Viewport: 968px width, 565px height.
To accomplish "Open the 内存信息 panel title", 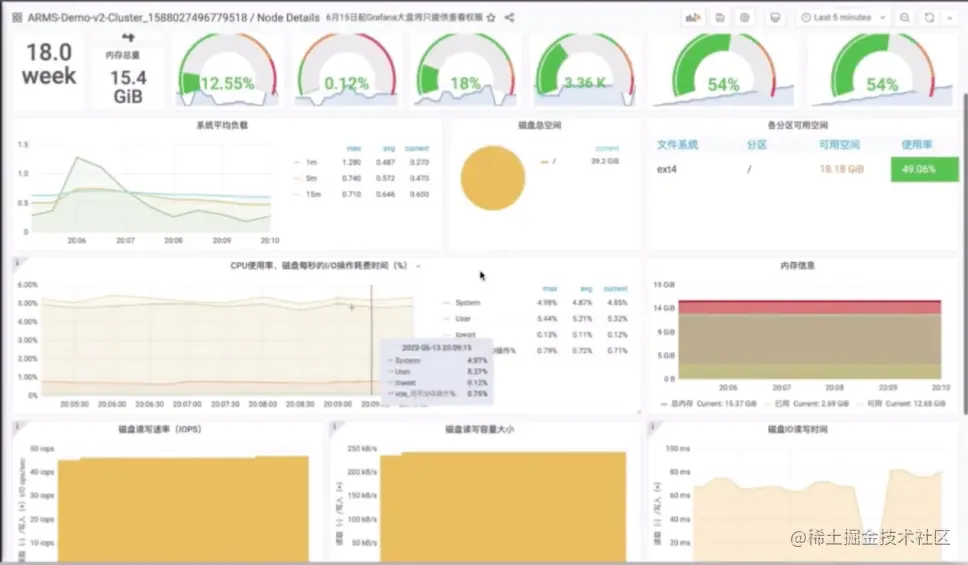I will click(x=798, y=266).
